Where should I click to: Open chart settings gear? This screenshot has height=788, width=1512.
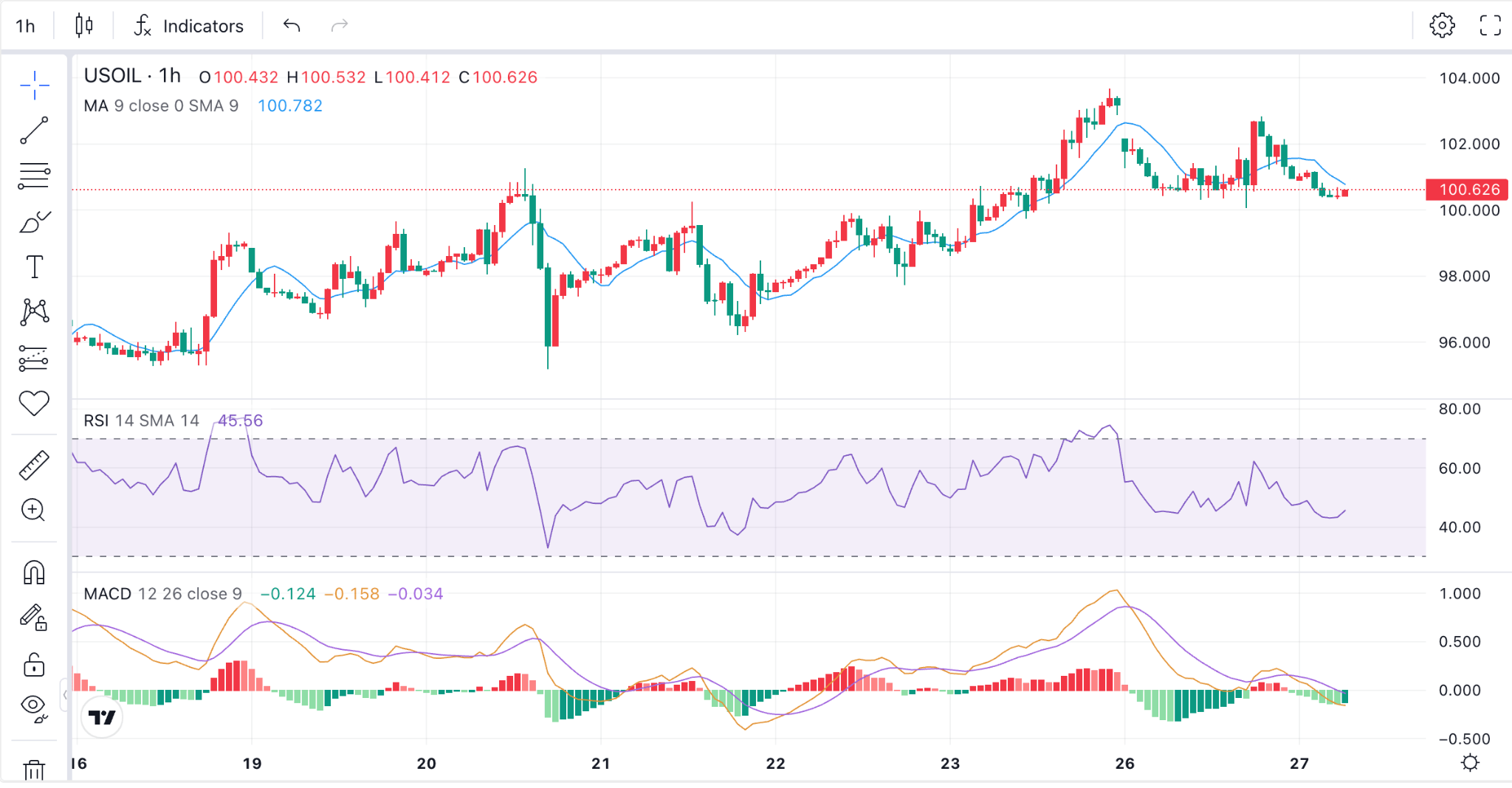pyautogui.click(x=1442, y=25)
